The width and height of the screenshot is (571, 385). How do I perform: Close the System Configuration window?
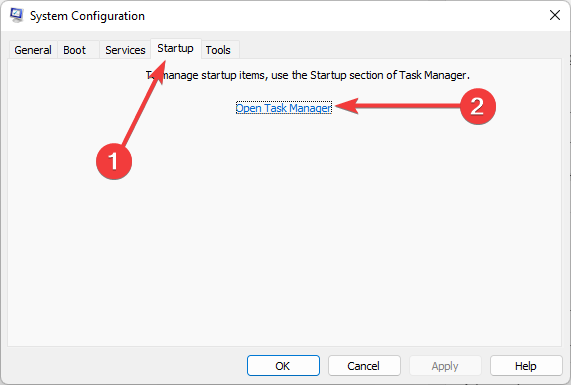tap(555, 15)
